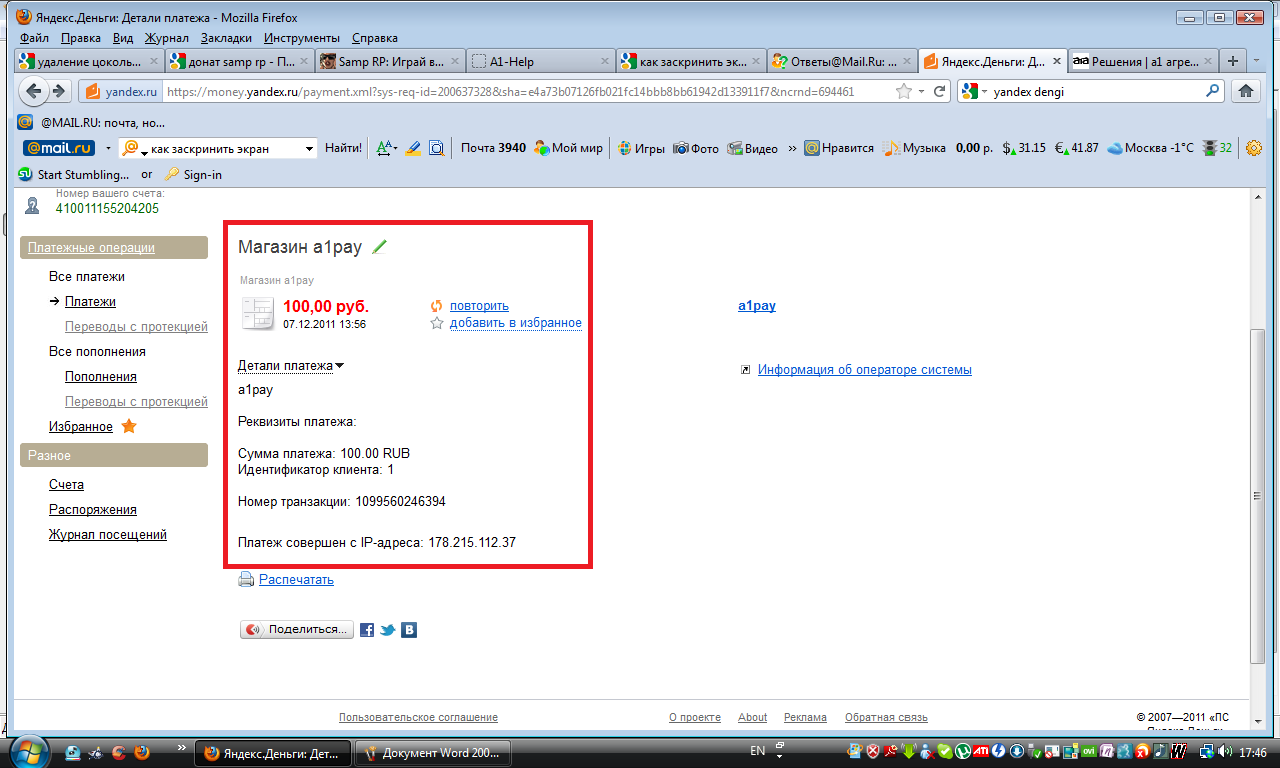Click the orange repeat-payment arrows icon
This screenshot has width=1280, height=768.
[436, 306]
